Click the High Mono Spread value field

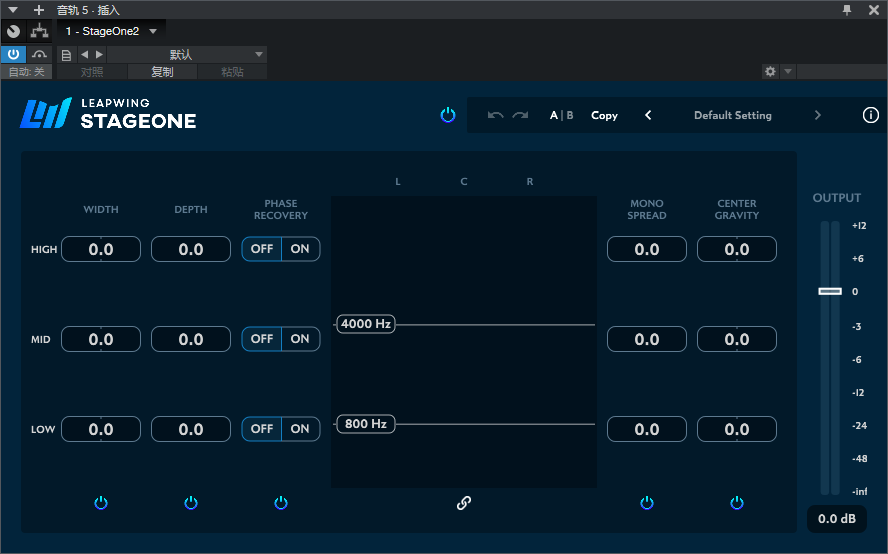pyautogui.click(x=647, y=249)
